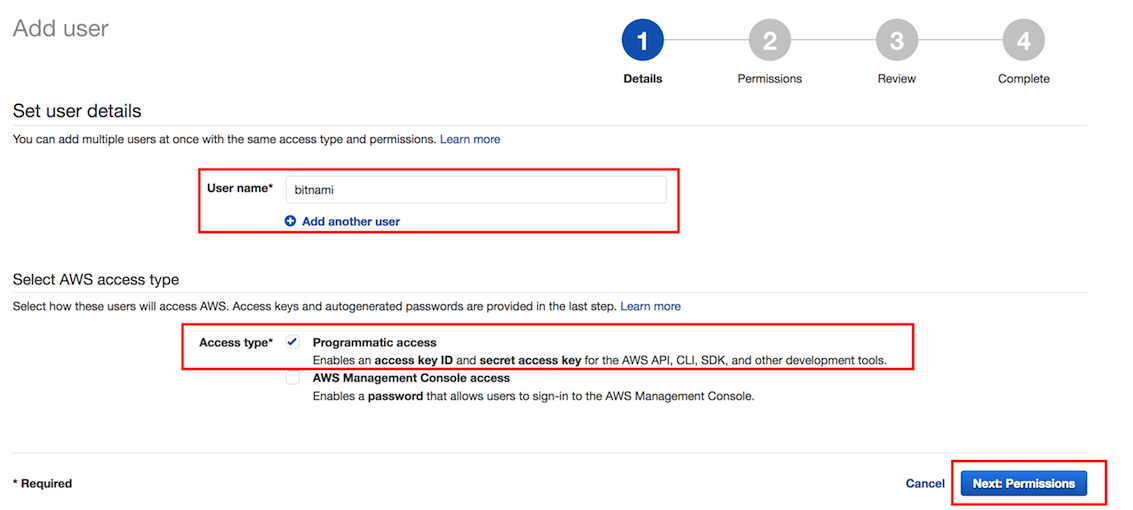Screen dimensions: 1133x510
Task: Click the Set user details heading
Action: pos(77,111)
